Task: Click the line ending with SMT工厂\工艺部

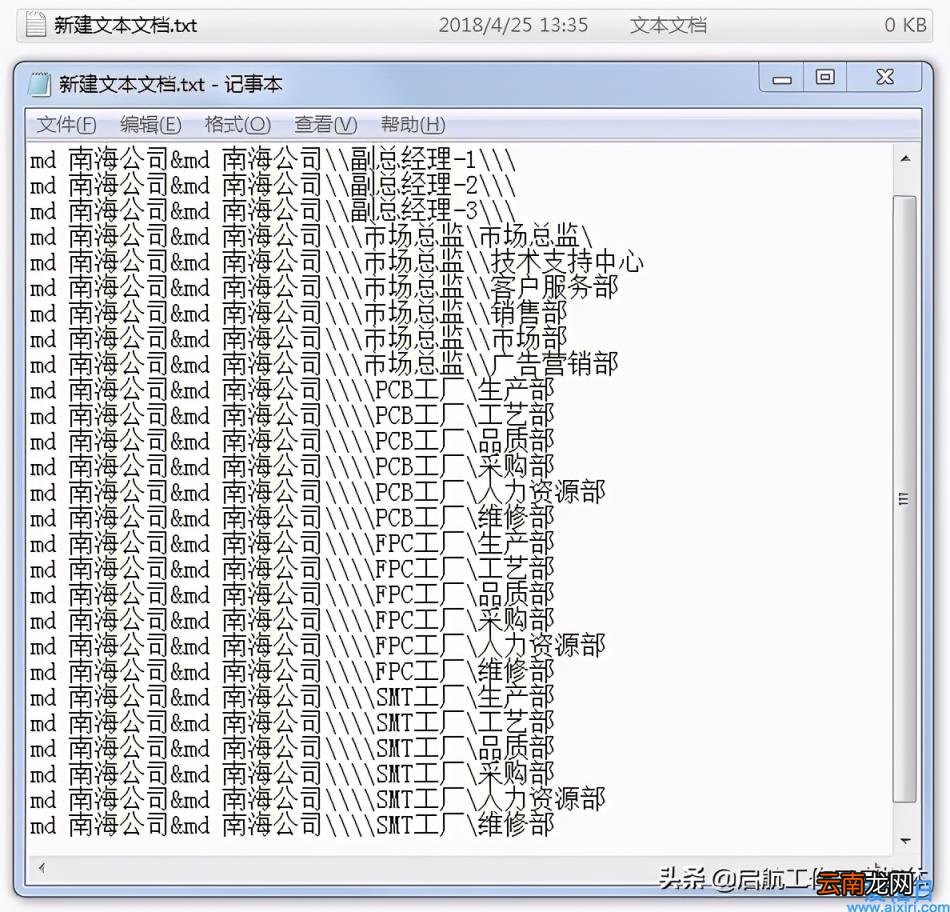Action: point(293,724)
